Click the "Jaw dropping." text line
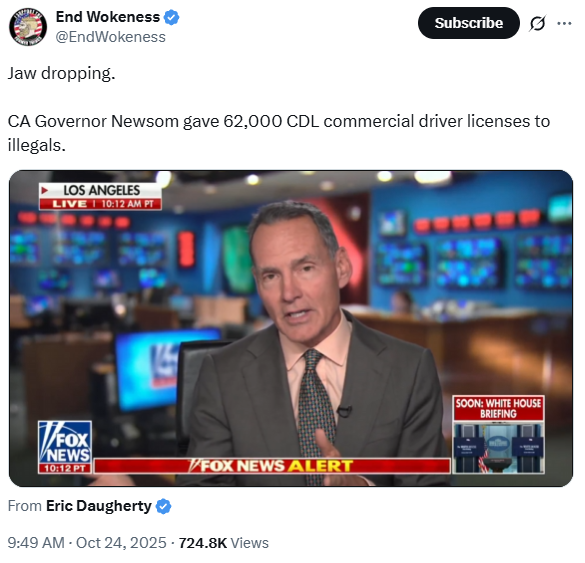Viewport: 585px width, 563px height. click(x=62, y=73)
